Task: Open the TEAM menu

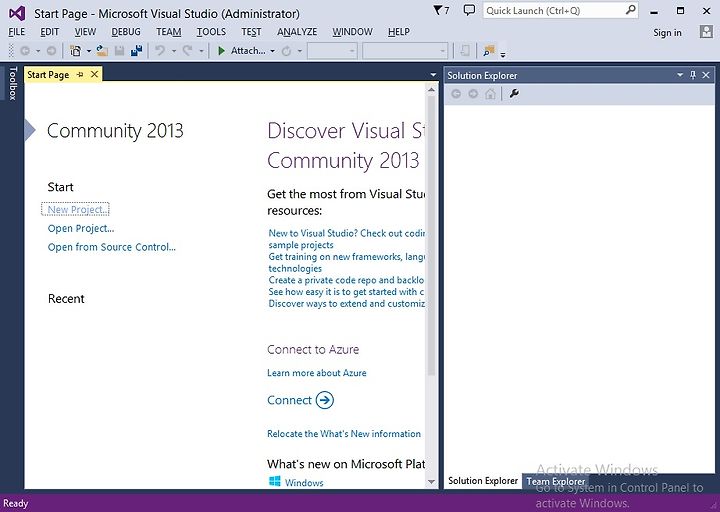Action: pyautogui.click(x=169, y=32)
